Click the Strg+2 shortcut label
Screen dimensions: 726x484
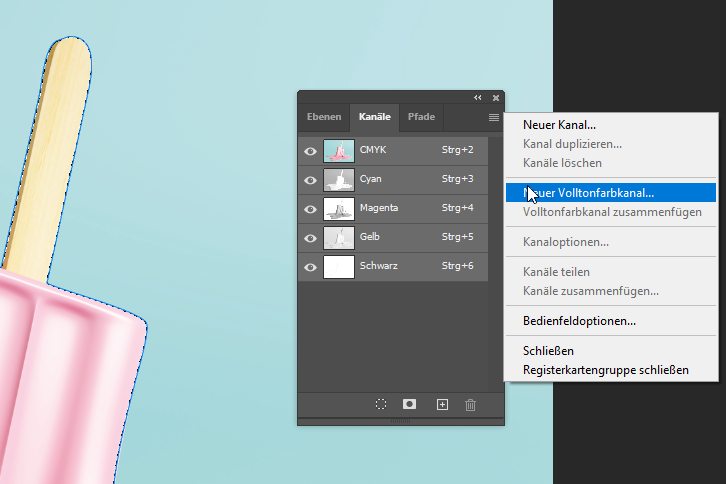(457, 150)
